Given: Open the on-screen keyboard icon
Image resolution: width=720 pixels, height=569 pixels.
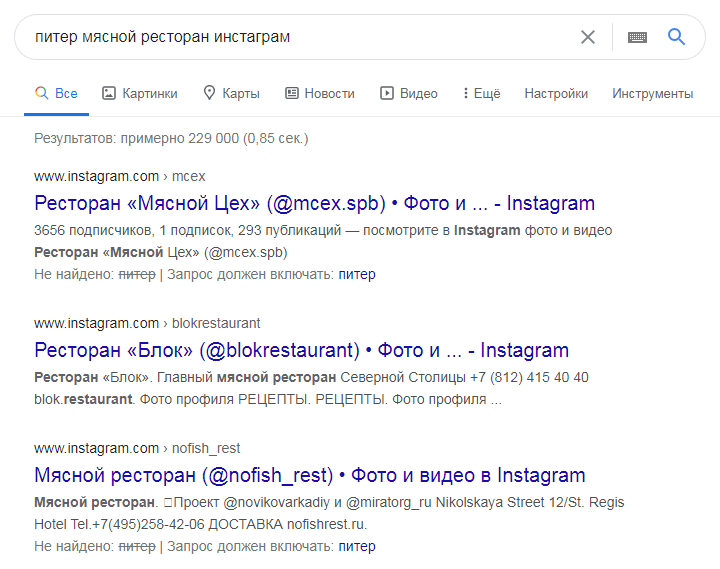Looking at the screenshot, I should pos(637,37).
